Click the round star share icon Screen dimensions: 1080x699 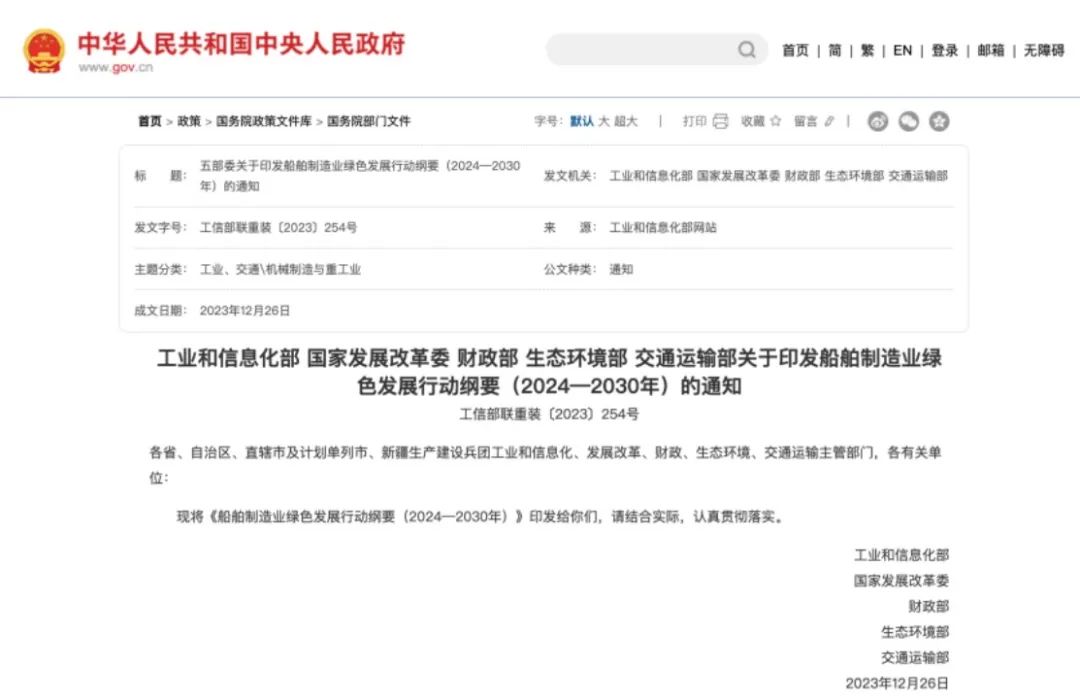coord(938,121)
